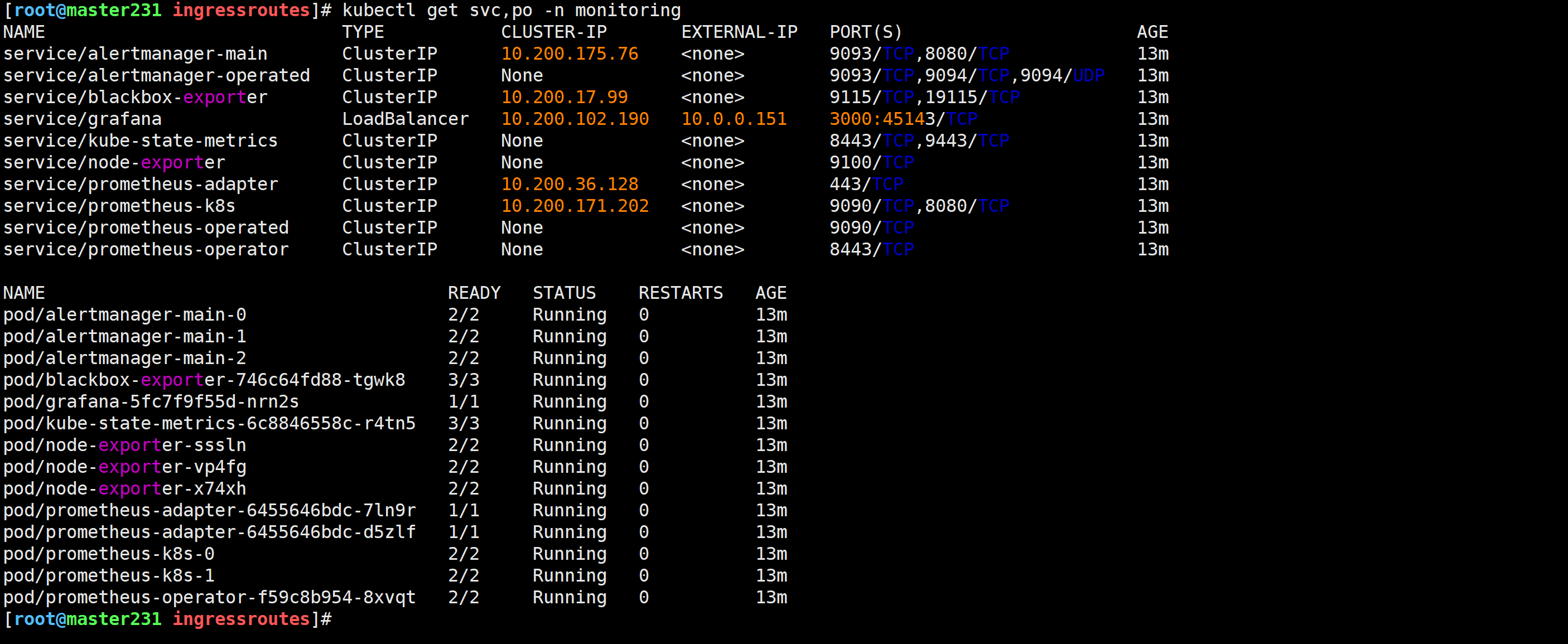Click the grafana external IP 10.0.0.151
Viewport: 1568px width, 644px height.
coord(734,119)
